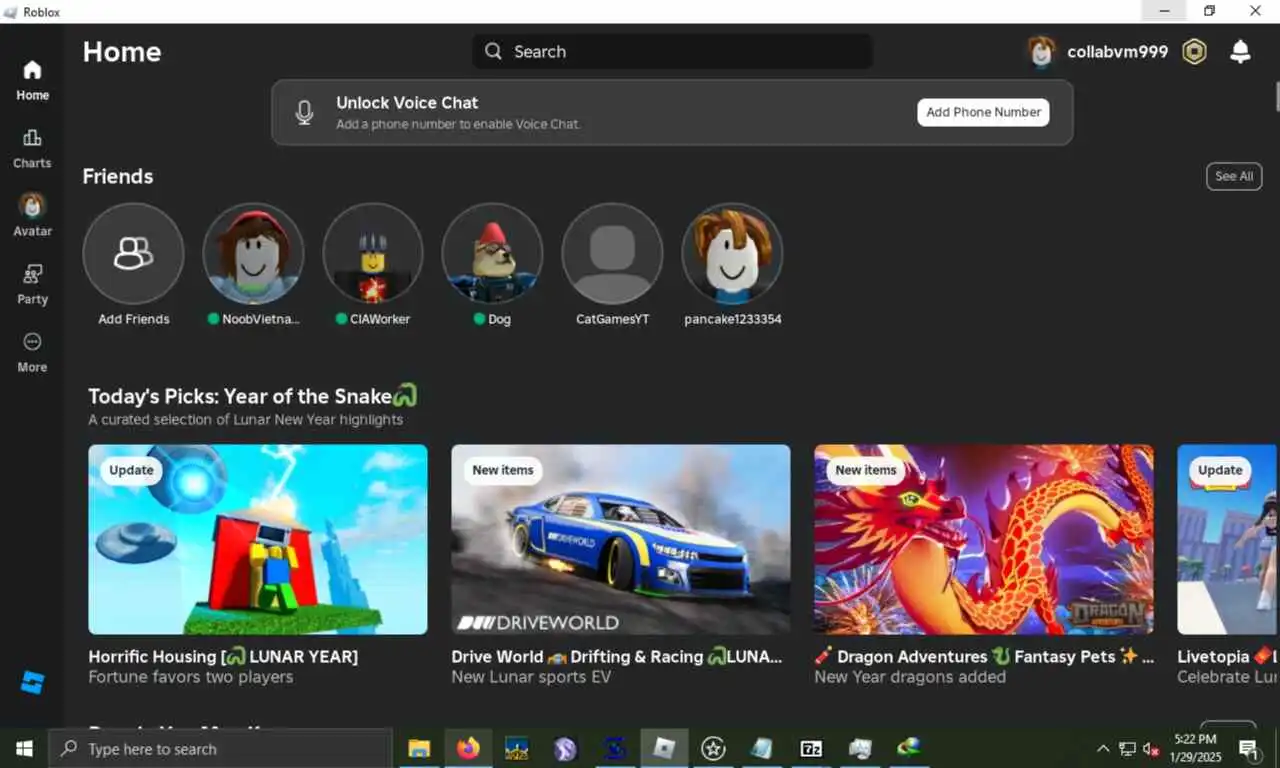Click the Friends section heading

click(118, 176)
